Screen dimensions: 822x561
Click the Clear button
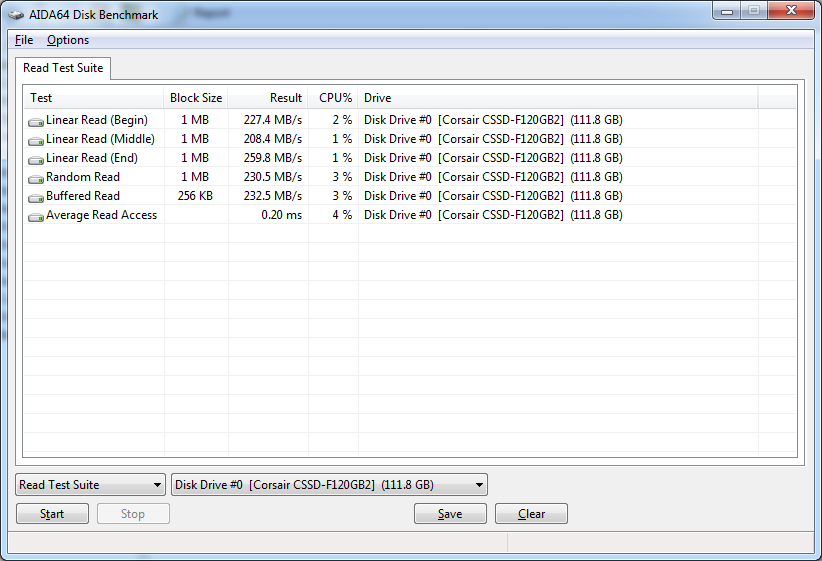click(531, 514)
